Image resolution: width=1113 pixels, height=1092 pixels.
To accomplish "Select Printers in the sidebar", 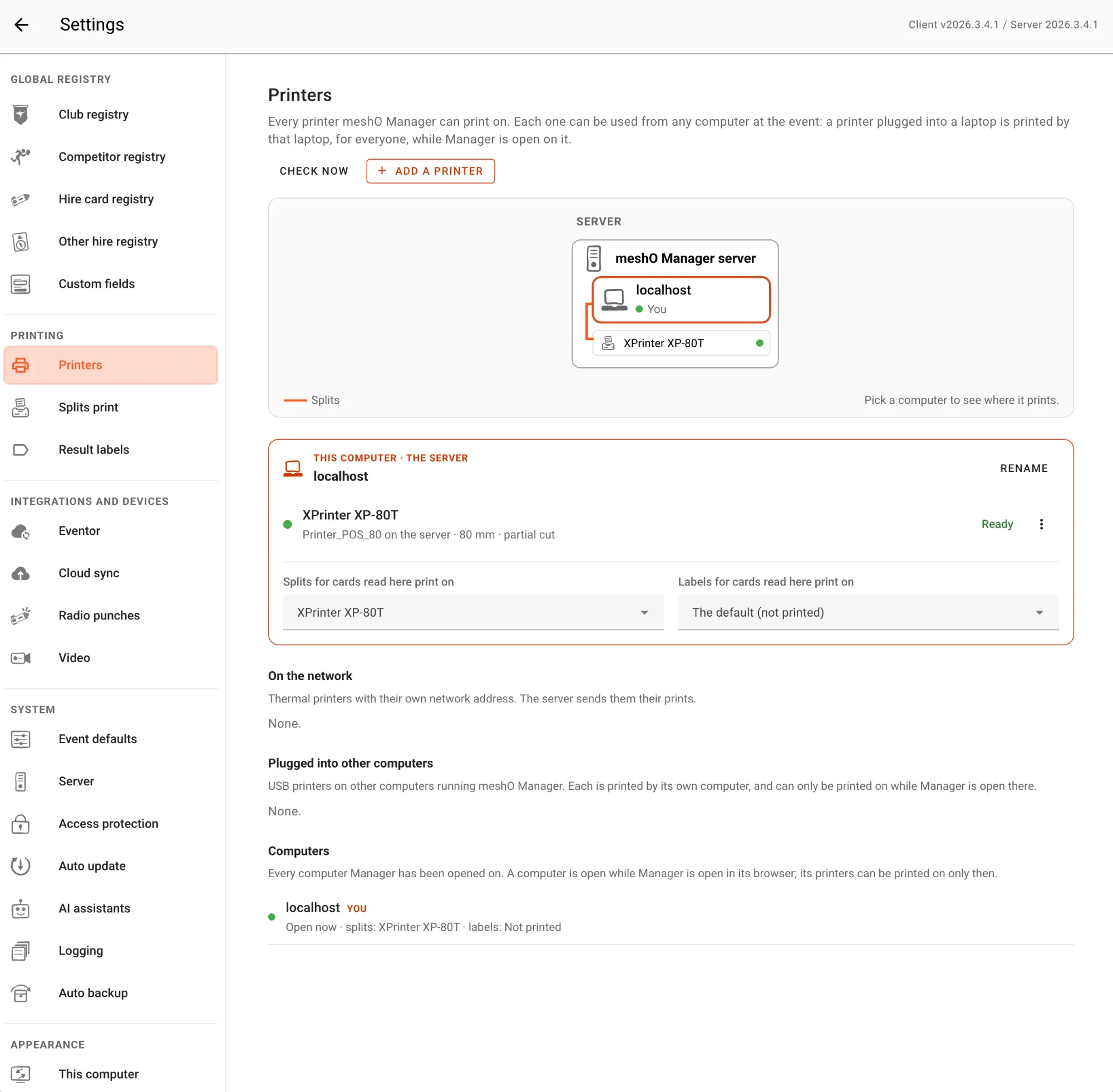I will pyautogui.click(x=111, y=365).
